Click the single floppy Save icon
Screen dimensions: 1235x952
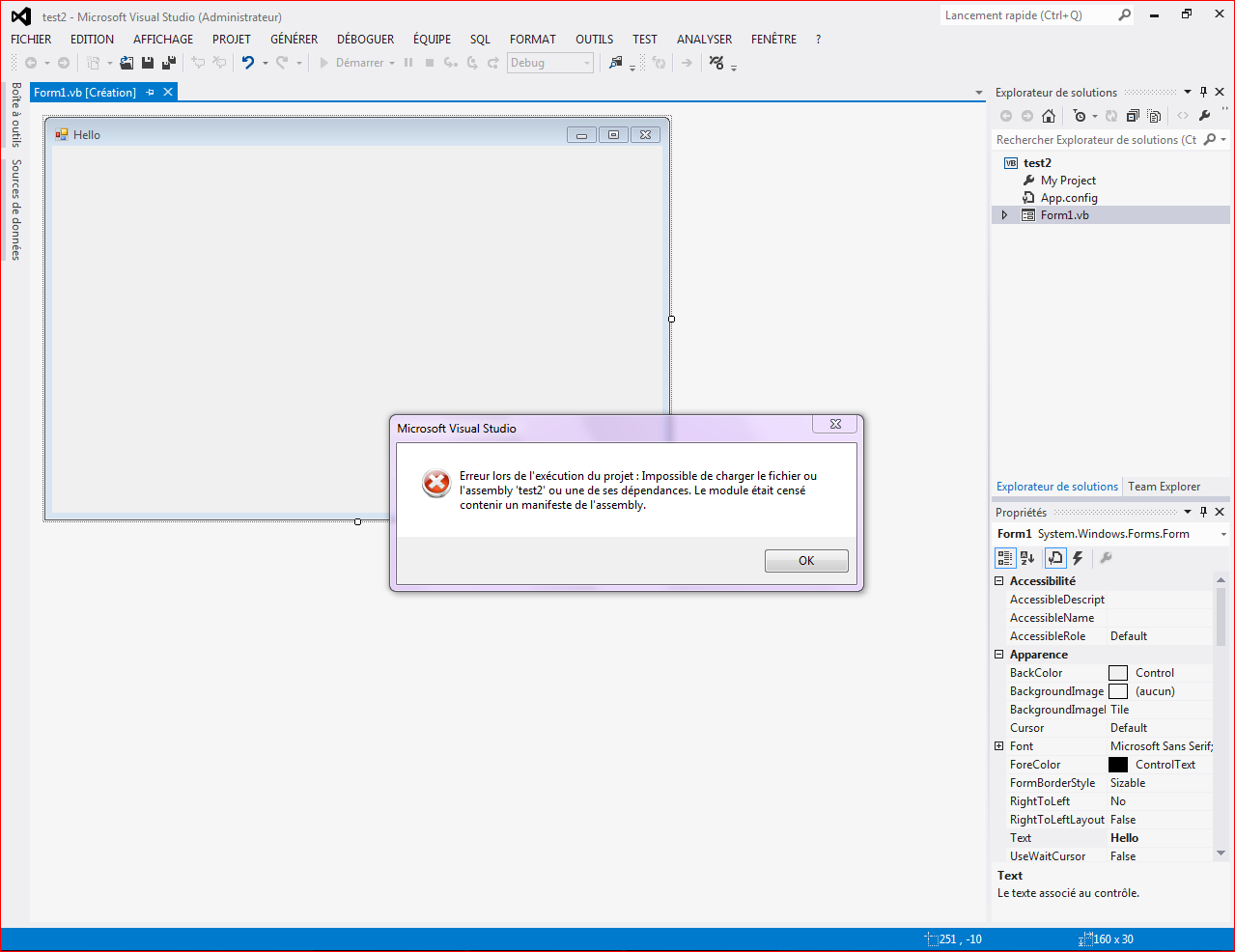148,63
